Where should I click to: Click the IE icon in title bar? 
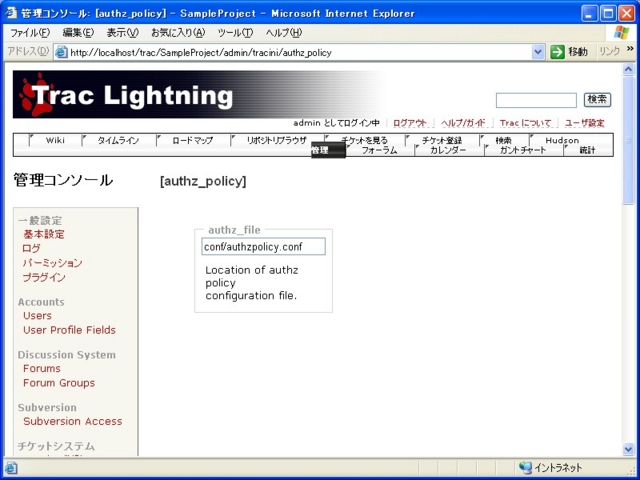click(x=11, y=13)
